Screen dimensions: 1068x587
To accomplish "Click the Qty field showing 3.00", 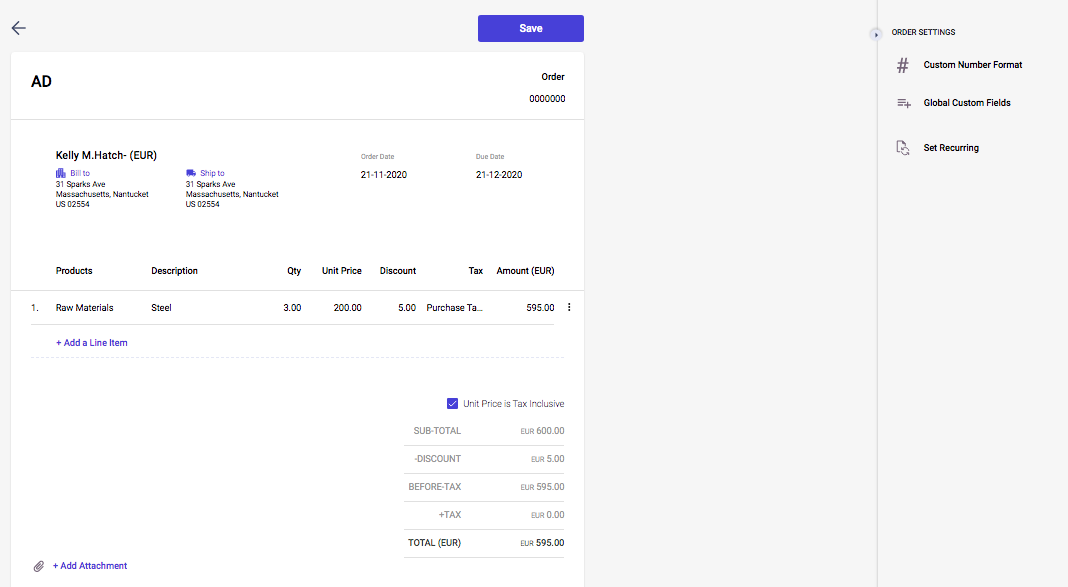I will pyautogui.click(x=292, y=307).
